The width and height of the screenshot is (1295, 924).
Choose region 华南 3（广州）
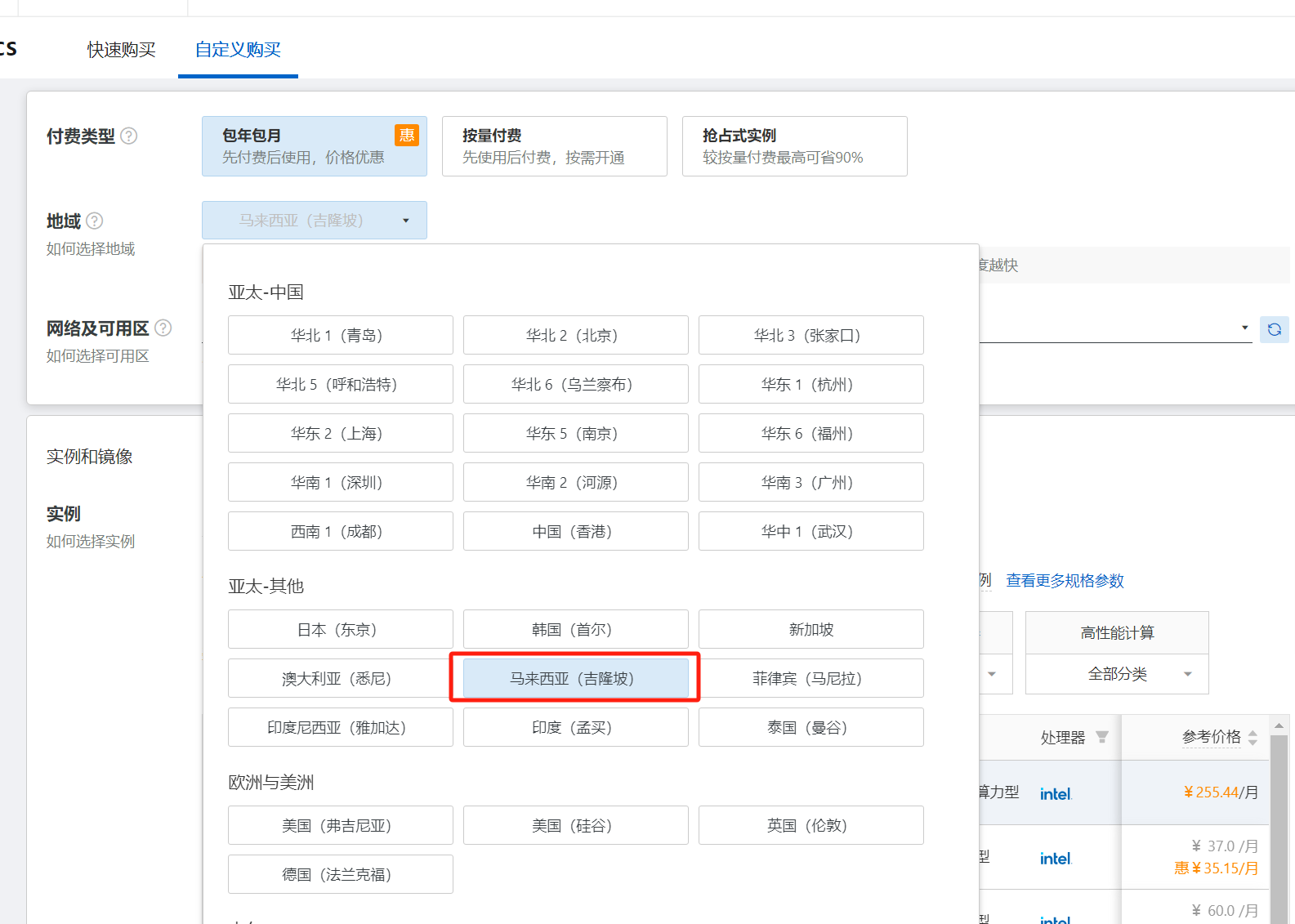pyautogui.click(x=811, y=482)
